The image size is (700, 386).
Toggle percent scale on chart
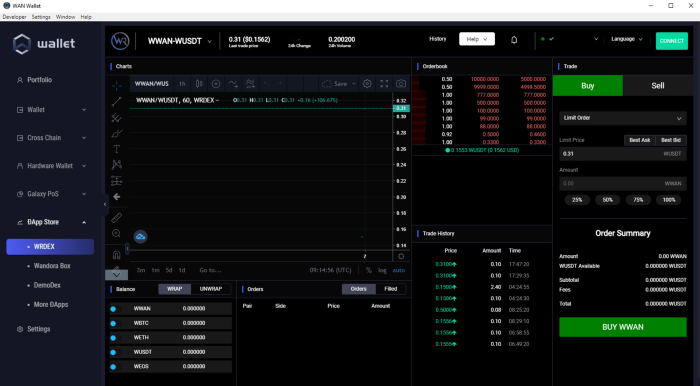pos(368,270)
